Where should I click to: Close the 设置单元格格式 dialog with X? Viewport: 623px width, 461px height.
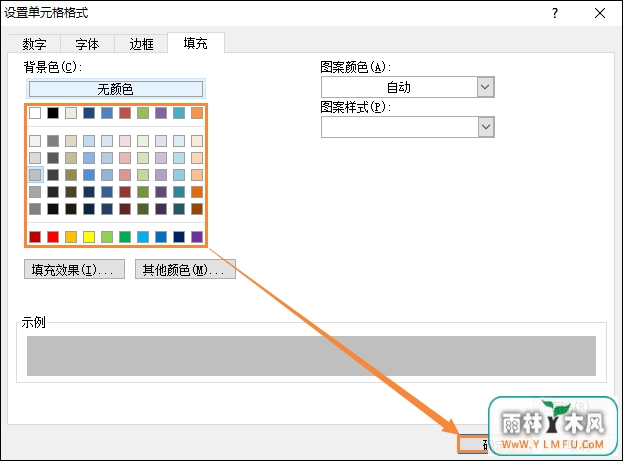pos(600,13)
